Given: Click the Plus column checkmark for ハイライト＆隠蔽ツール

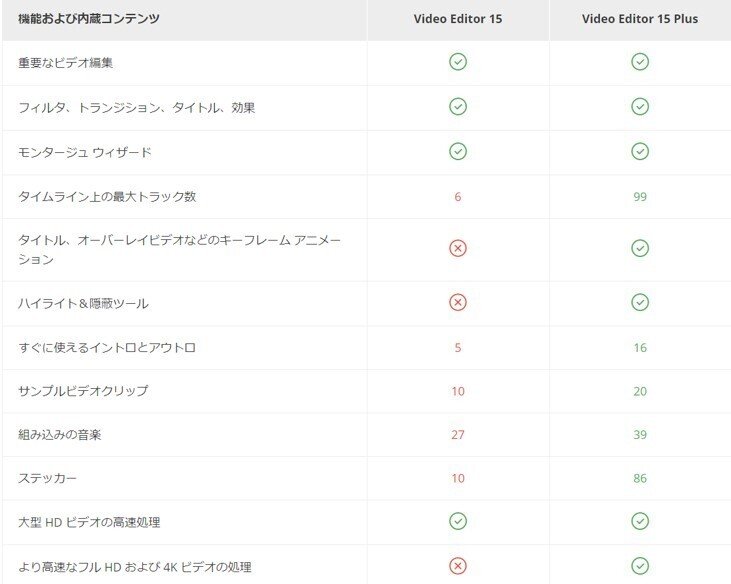Looking at the screenshot, I should pyautogui.click(x=640, y=302).
